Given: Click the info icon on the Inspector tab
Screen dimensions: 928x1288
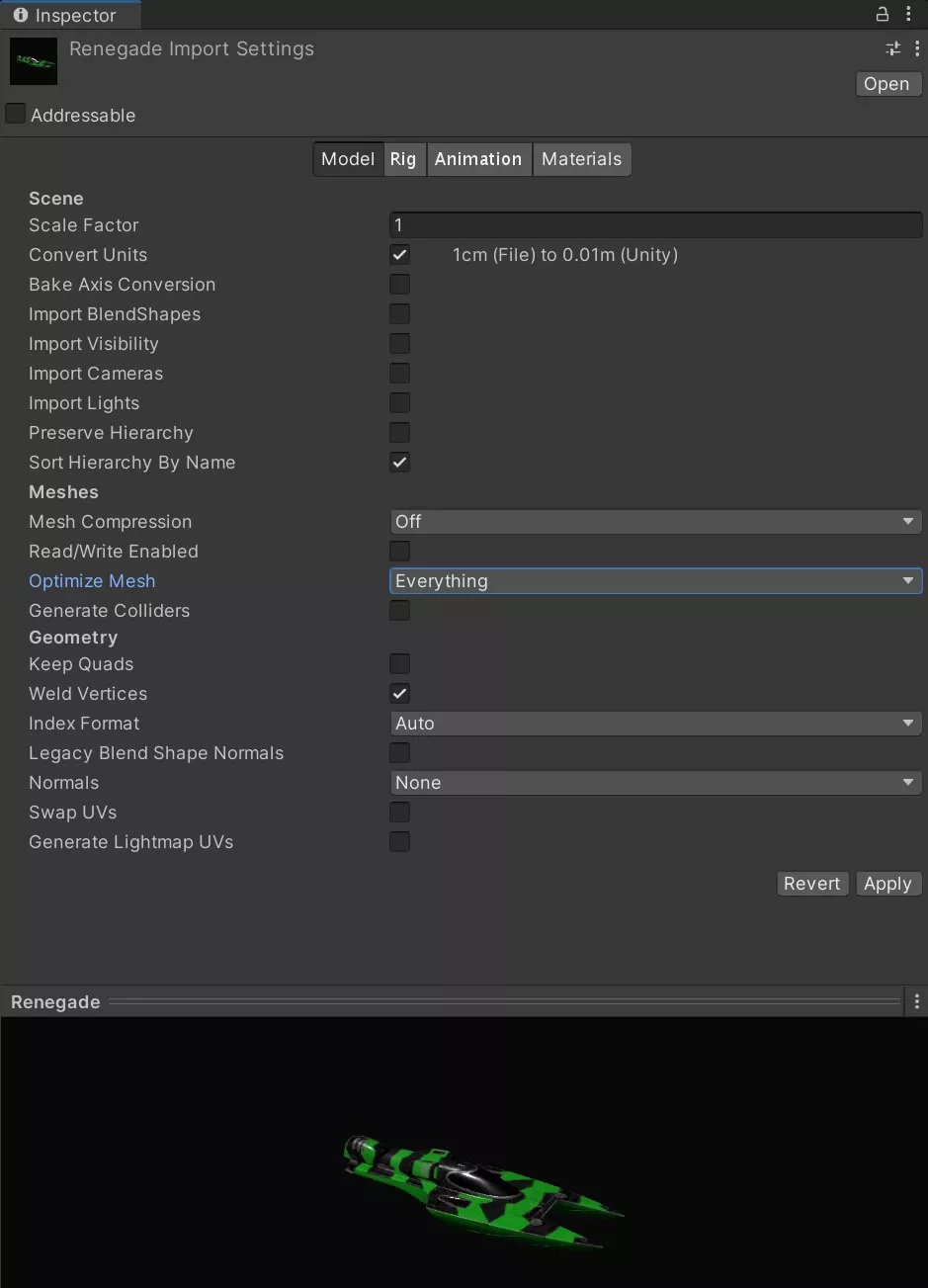Looking at the screenshot, I should coord(21,15).
